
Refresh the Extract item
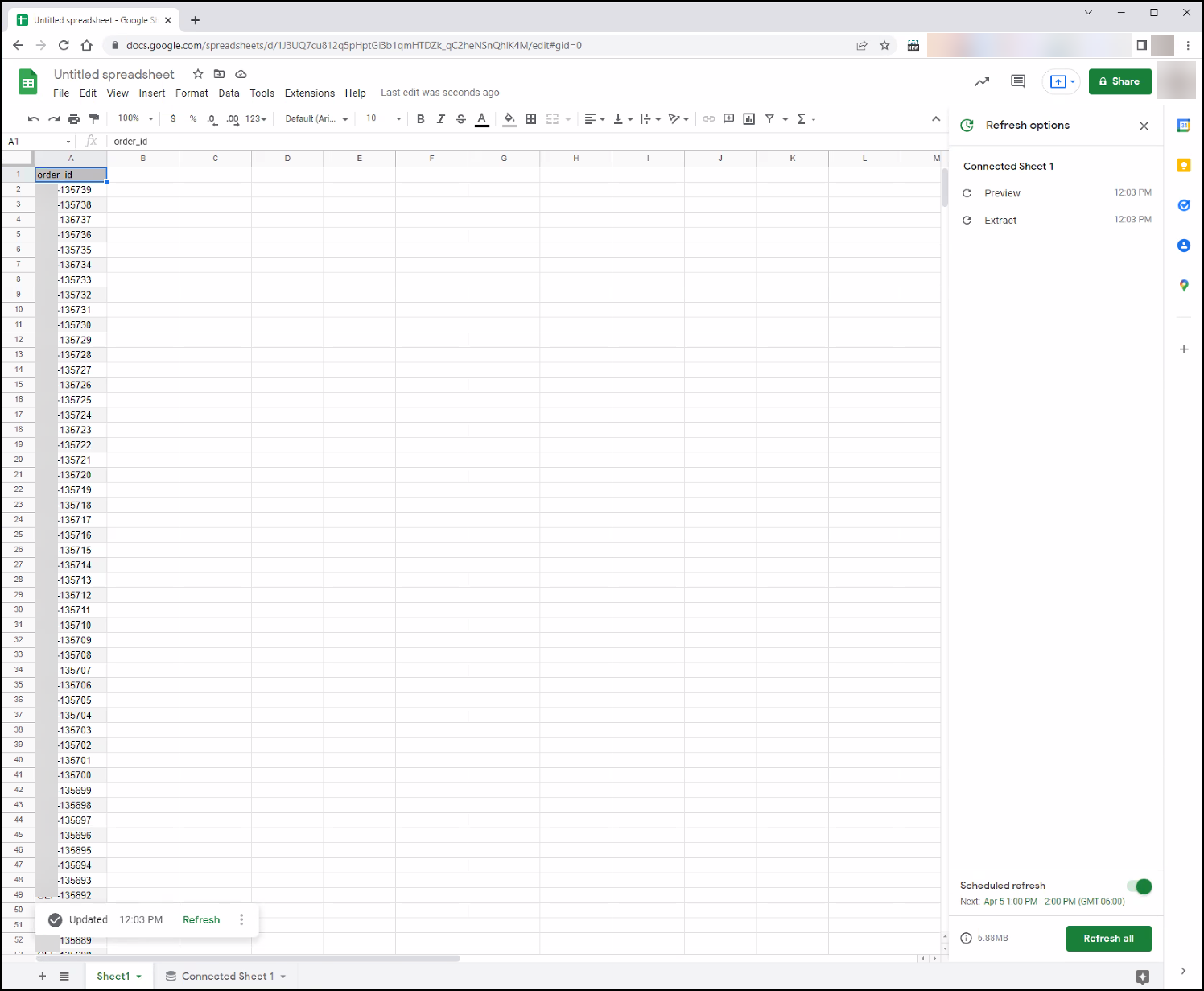pyautogui.click(x=967, y=221)
